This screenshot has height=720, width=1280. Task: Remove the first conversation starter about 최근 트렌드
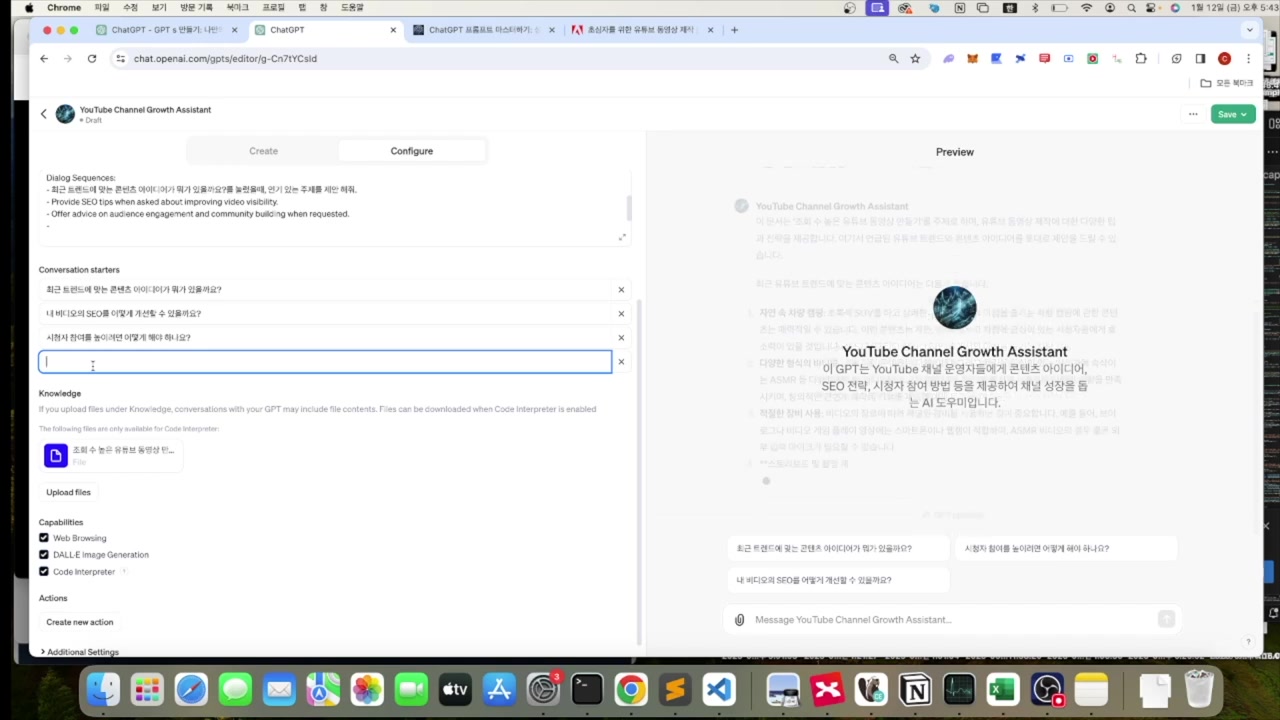621,290
